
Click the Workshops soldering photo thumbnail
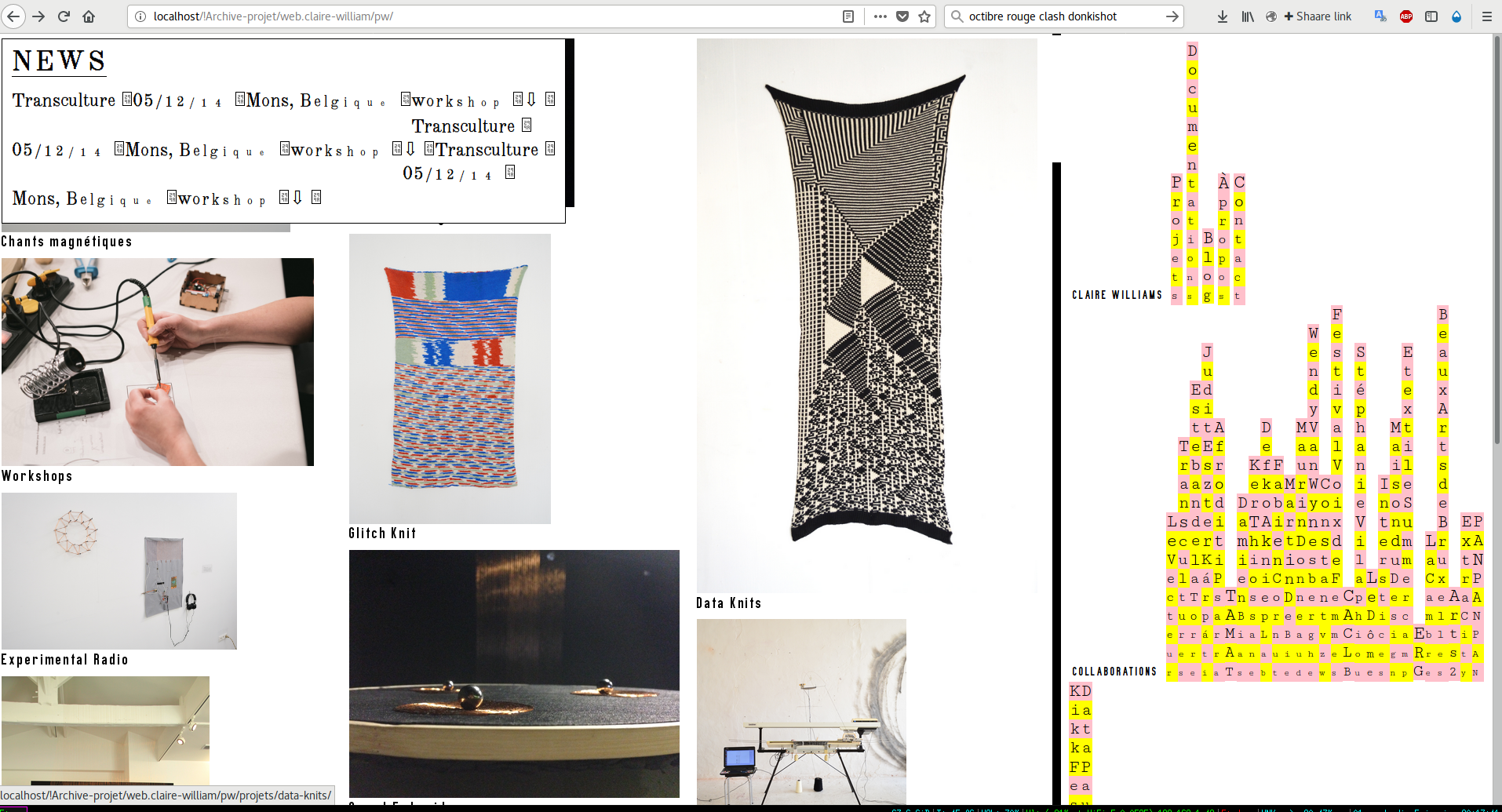[157, 362]
